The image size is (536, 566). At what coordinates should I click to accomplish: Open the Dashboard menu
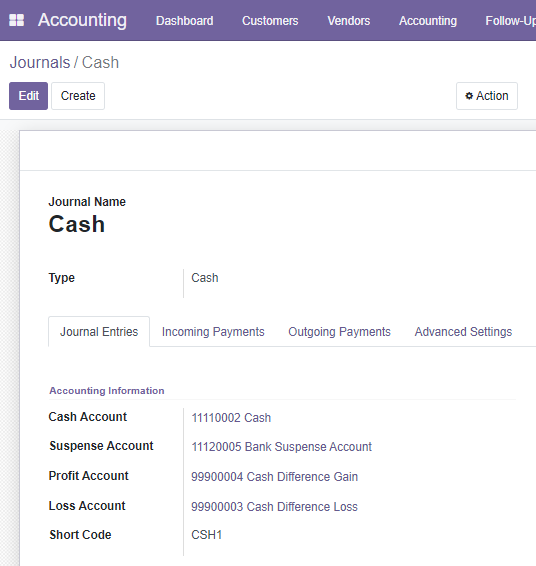click(184, 21)
